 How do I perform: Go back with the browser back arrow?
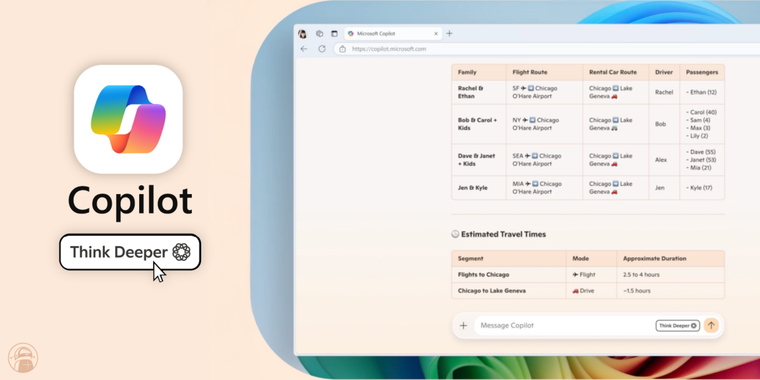[x=304, y=49]
